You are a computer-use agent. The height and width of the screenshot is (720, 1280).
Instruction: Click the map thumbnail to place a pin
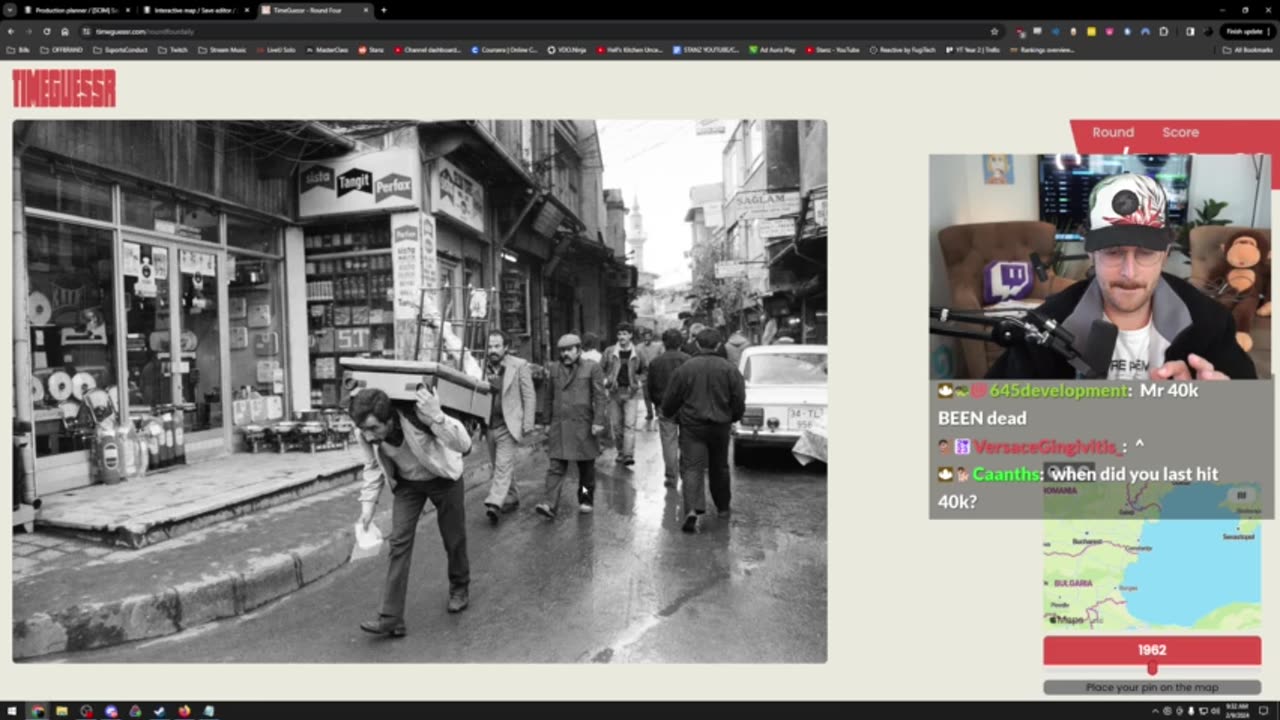point(1152,574)
